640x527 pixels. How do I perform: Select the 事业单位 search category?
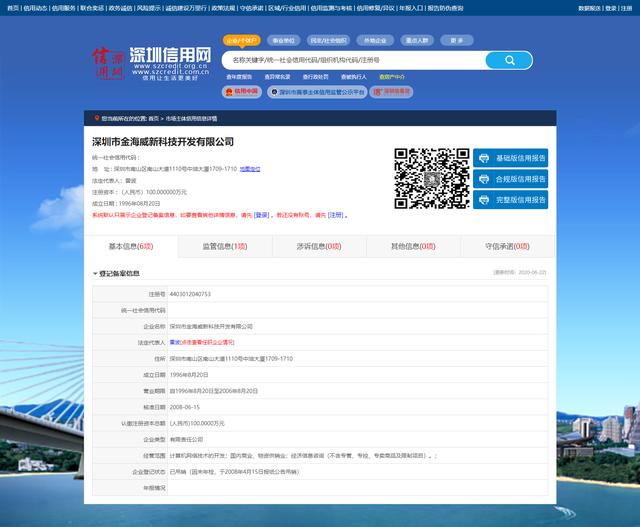click(284, 40)
